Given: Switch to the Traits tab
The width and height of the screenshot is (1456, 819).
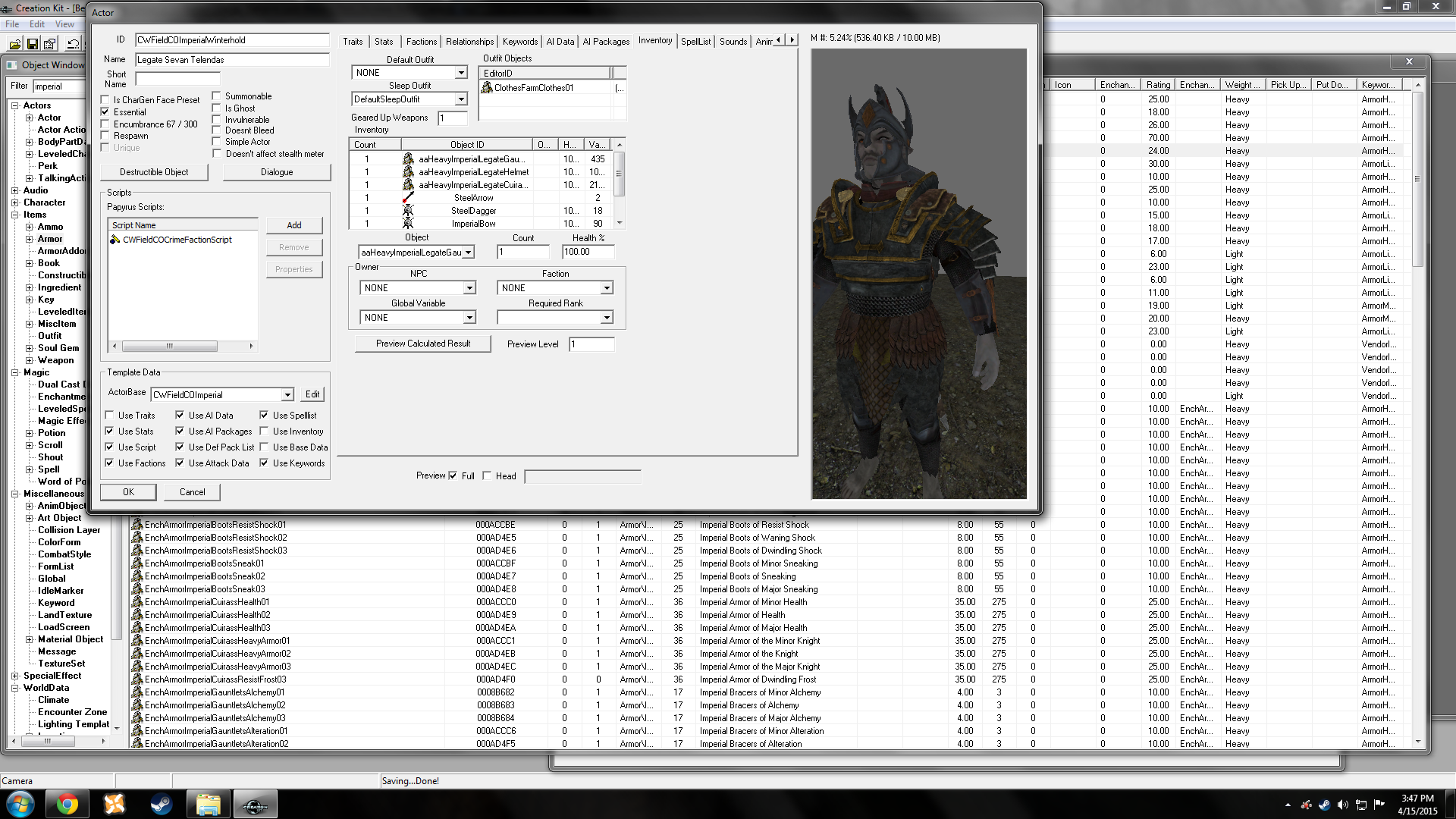Looking at the screenshot, I should coord(353,42).
